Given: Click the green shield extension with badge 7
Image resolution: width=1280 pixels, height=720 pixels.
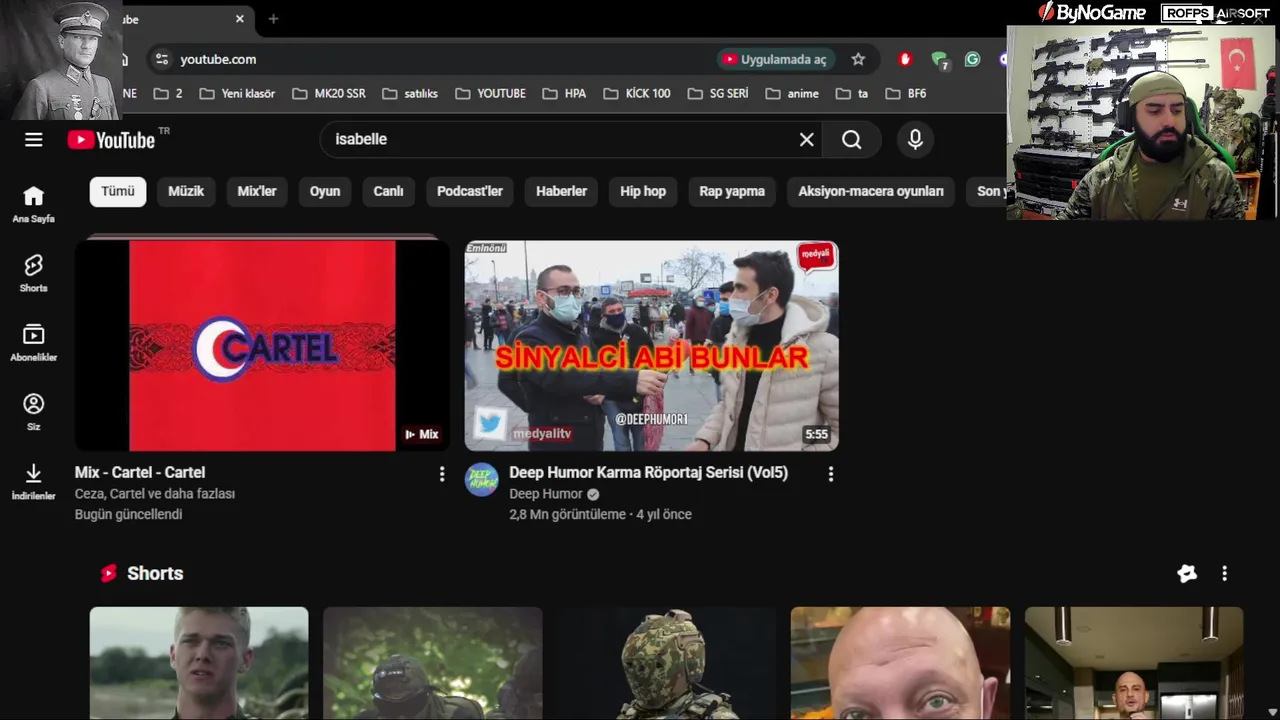Looking at the screenshot, I should [939, 60].
